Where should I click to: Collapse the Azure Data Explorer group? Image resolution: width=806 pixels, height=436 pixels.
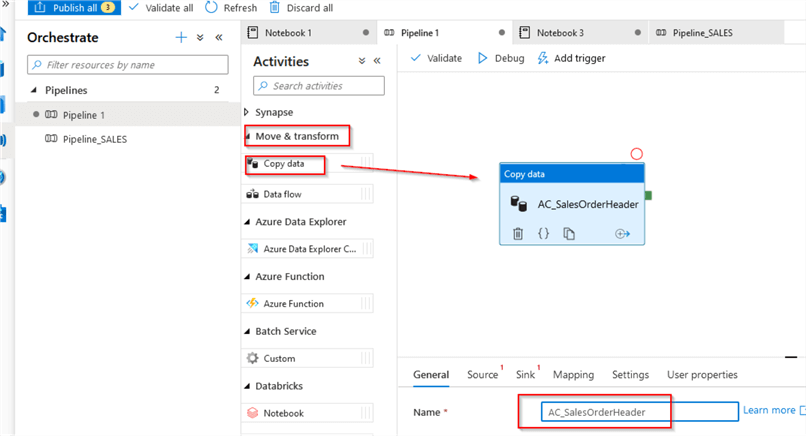point(247,222)
